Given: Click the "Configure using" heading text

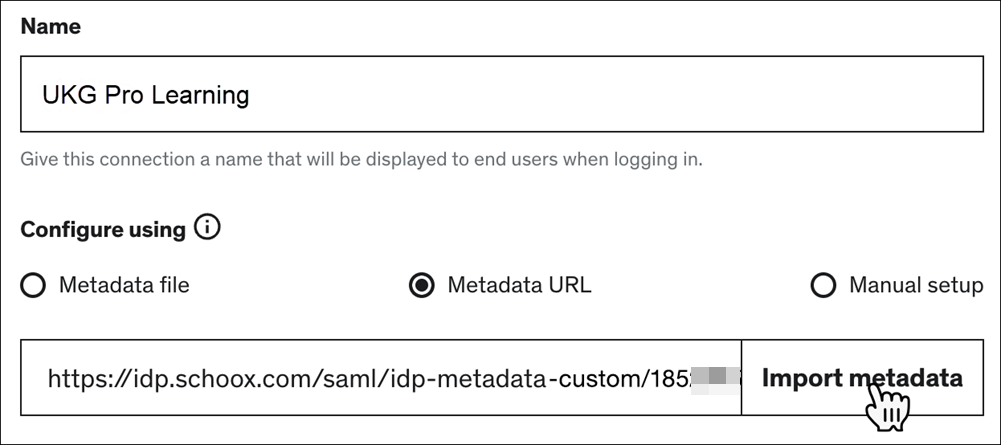Looking at the screenshot, I should click(x=103, y=229).
